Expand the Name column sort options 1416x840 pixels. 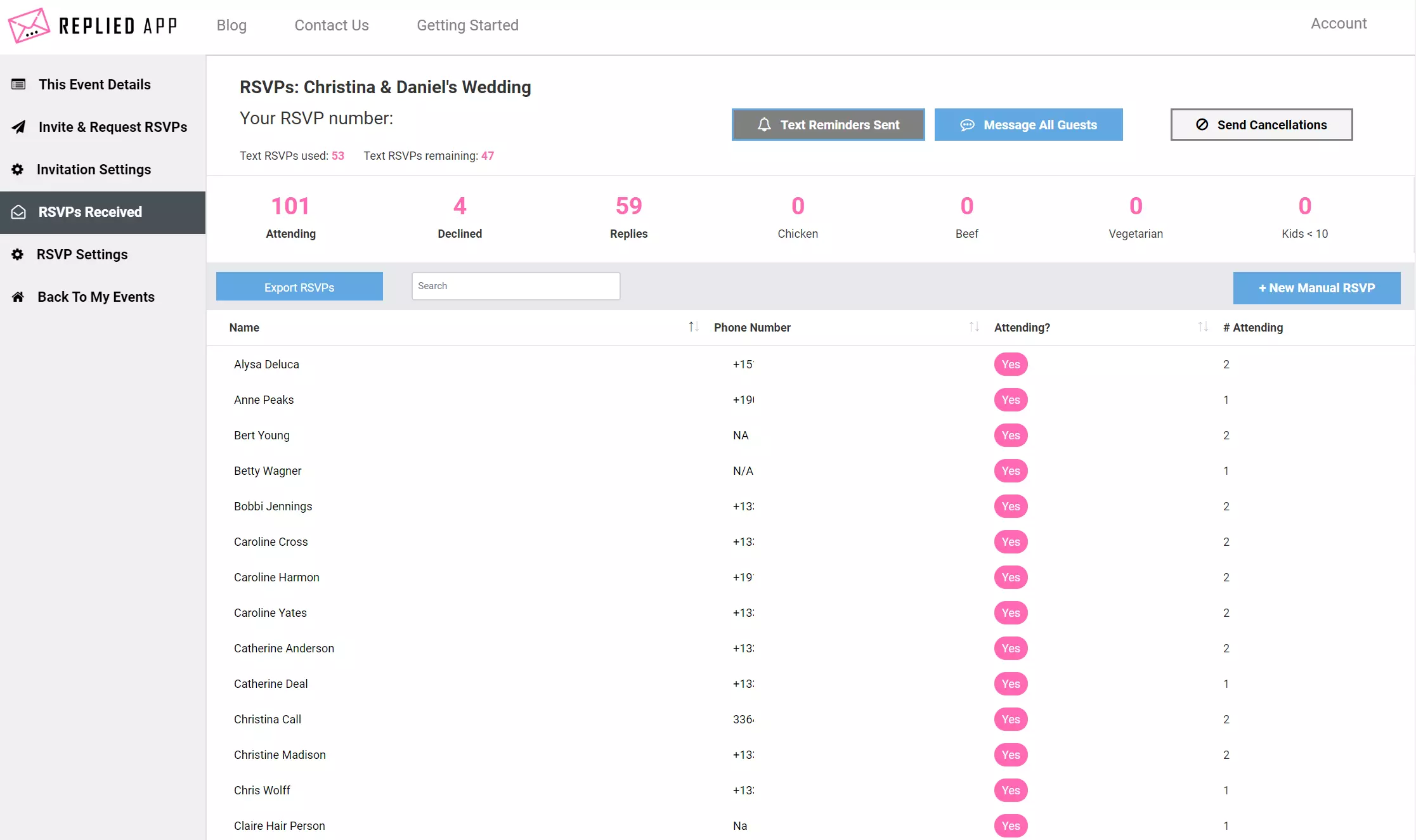(x=692, y=327)
